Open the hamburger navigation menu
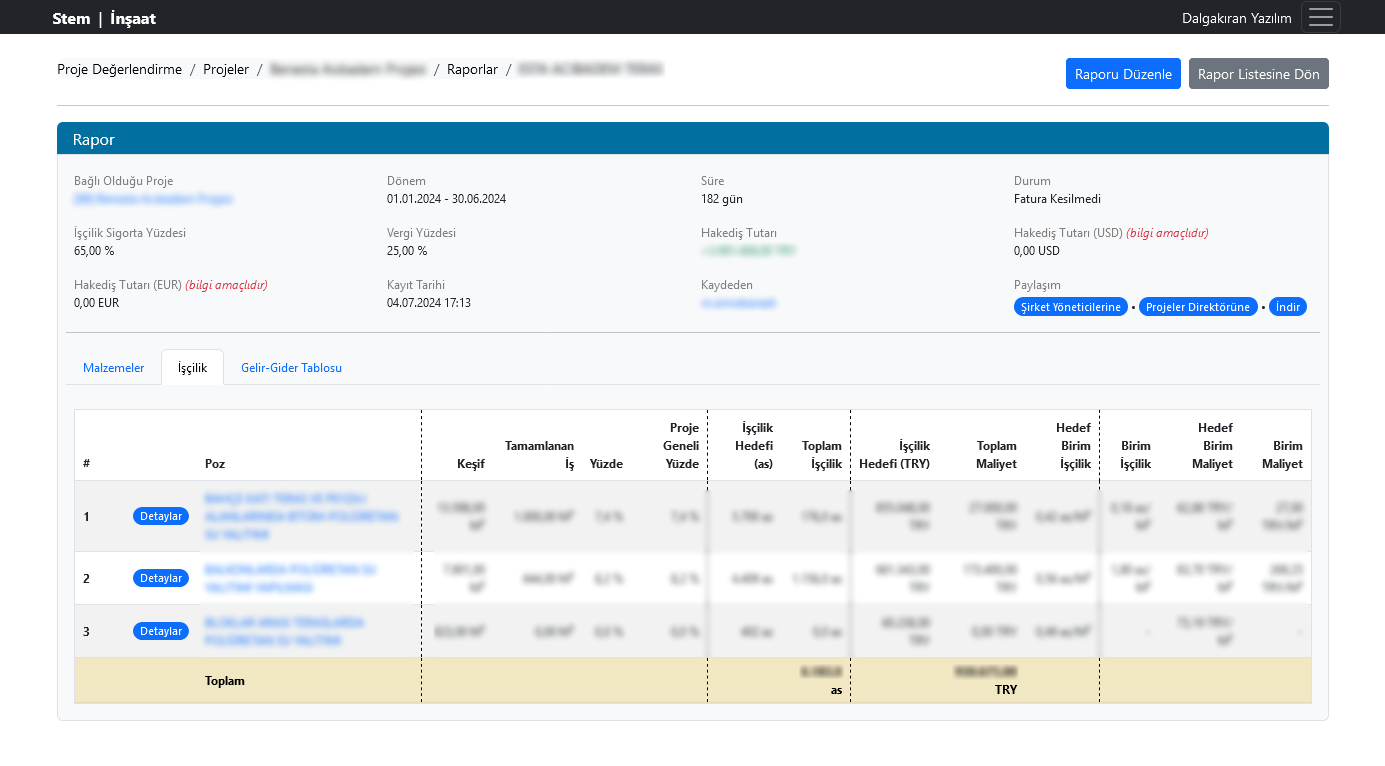The width and height of the screenshot is (1385, 766). [x=1321, y=18]
